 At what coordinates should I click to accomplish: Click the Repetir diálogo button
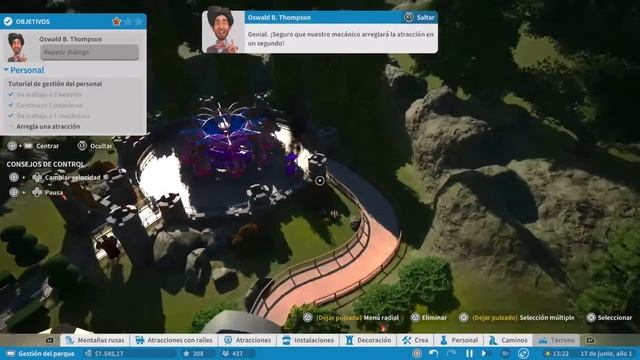click(x=89, y=52)
